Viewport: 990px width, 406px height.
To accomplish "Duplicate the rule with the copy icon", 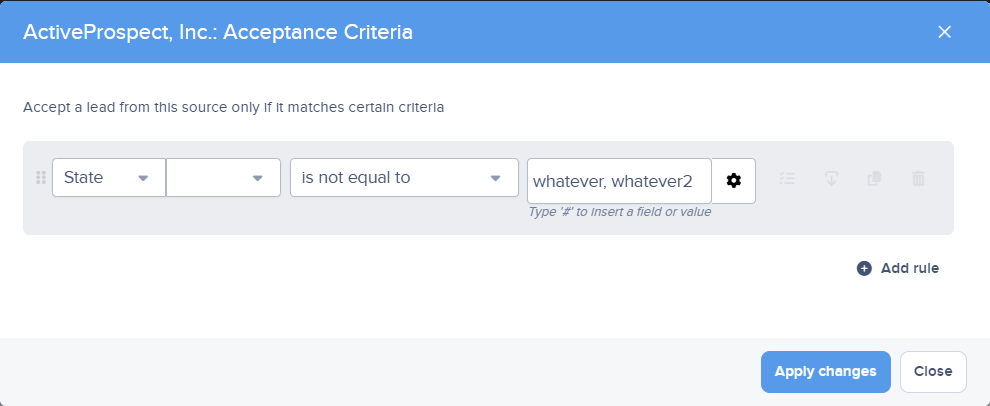I will [874, 178].
